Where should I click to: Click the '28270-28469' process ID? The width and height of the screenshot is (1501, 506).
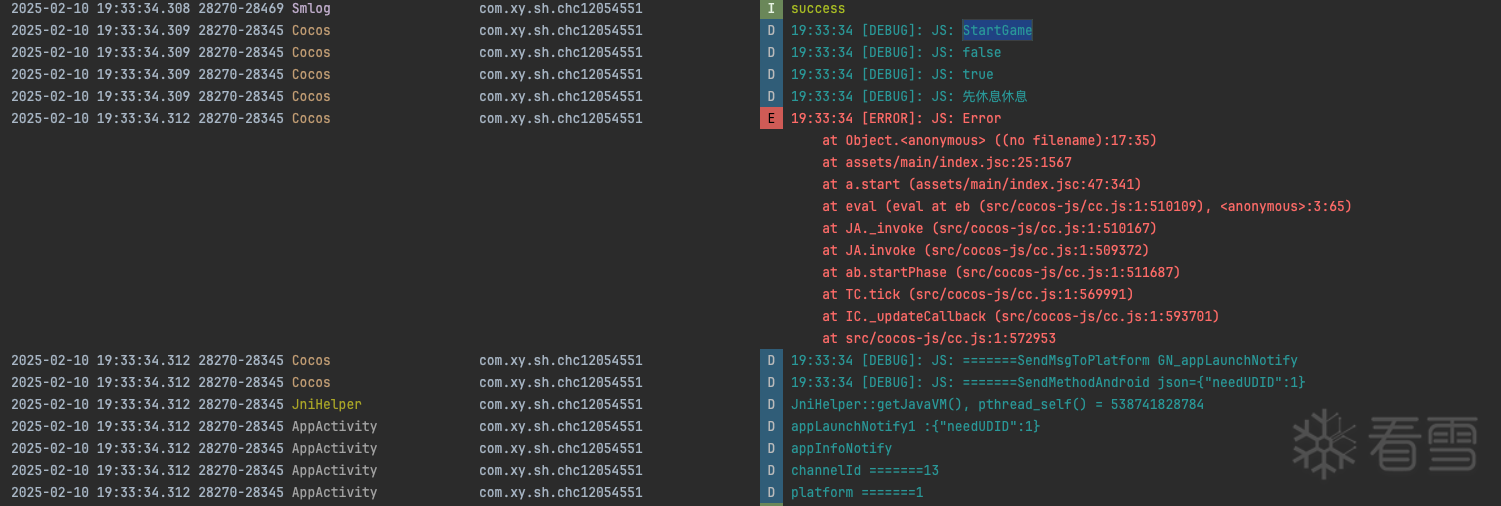point(241,8)
